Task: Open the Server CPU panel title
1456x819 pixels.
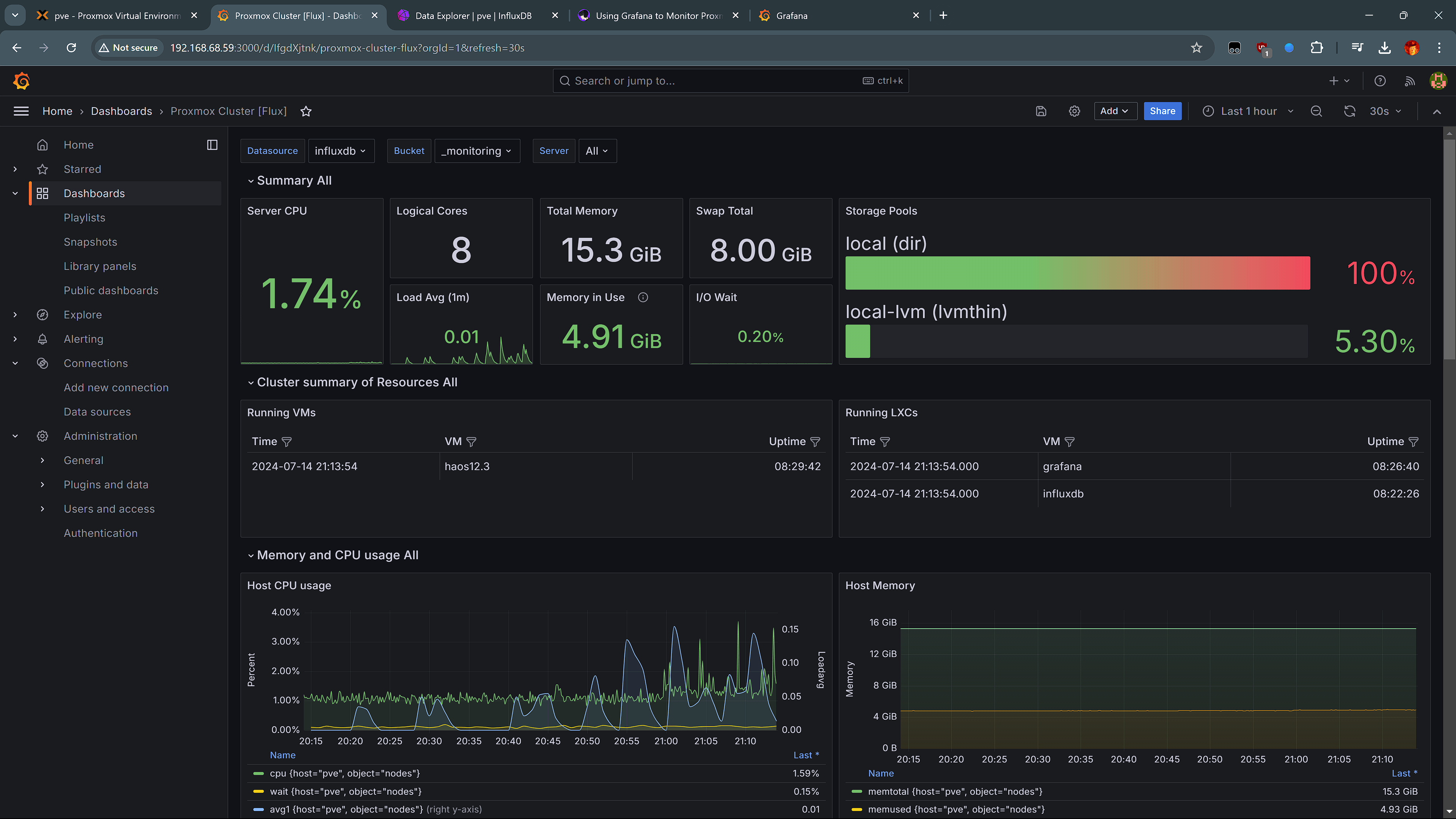Action: (x=277, y=211)
